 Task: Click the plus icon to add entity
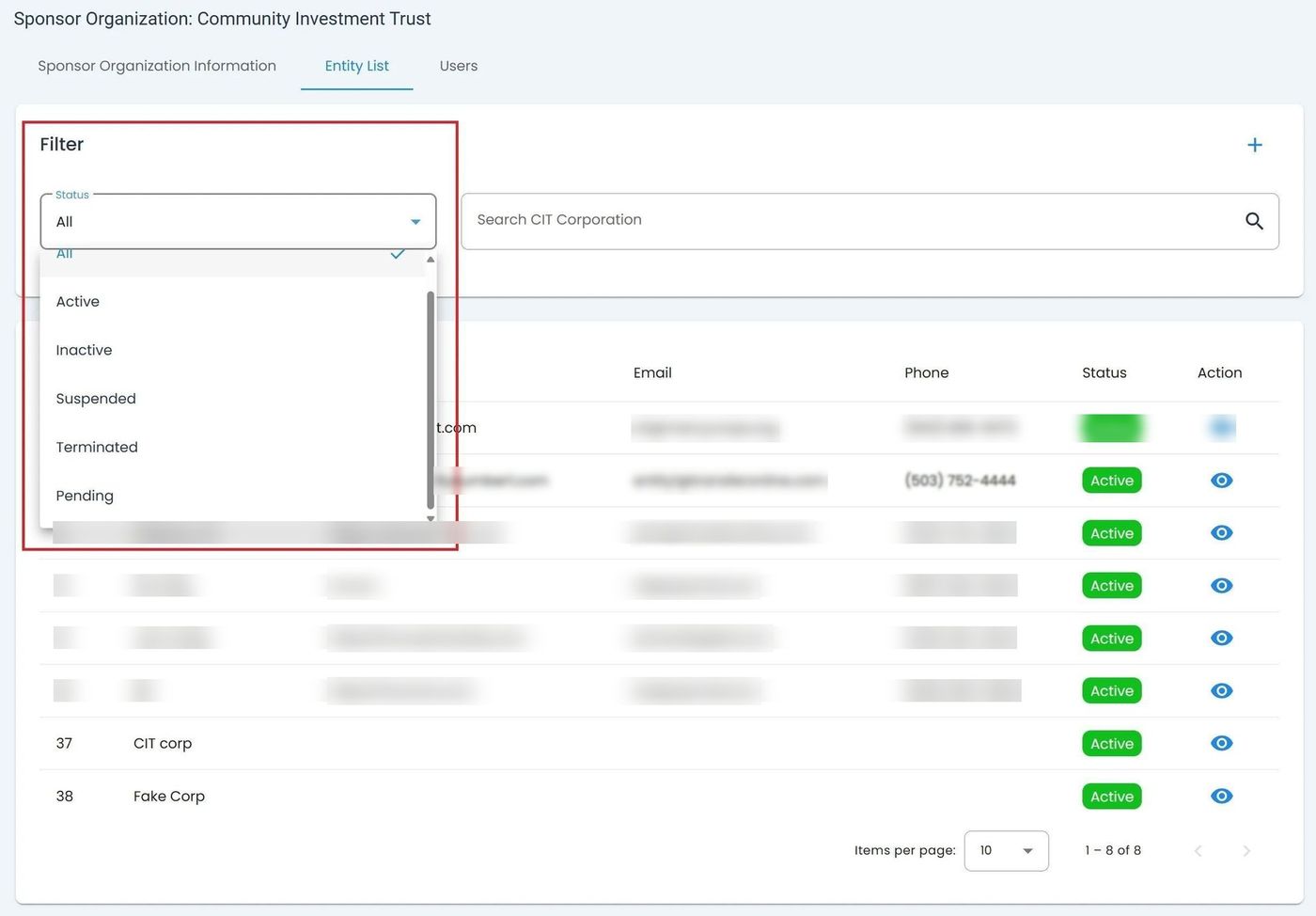coord(1254,145)
